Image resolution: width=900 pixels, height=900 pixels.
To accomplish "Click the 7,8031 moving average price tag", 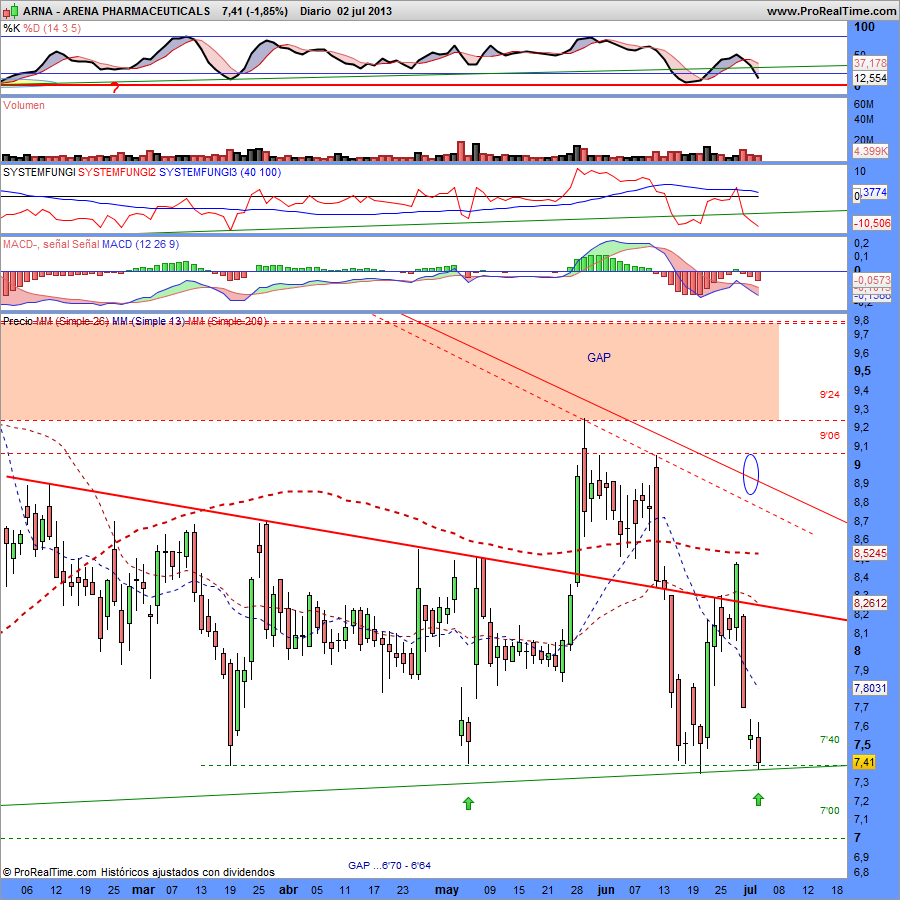I will pyautogui.click(x=870, y=688).
